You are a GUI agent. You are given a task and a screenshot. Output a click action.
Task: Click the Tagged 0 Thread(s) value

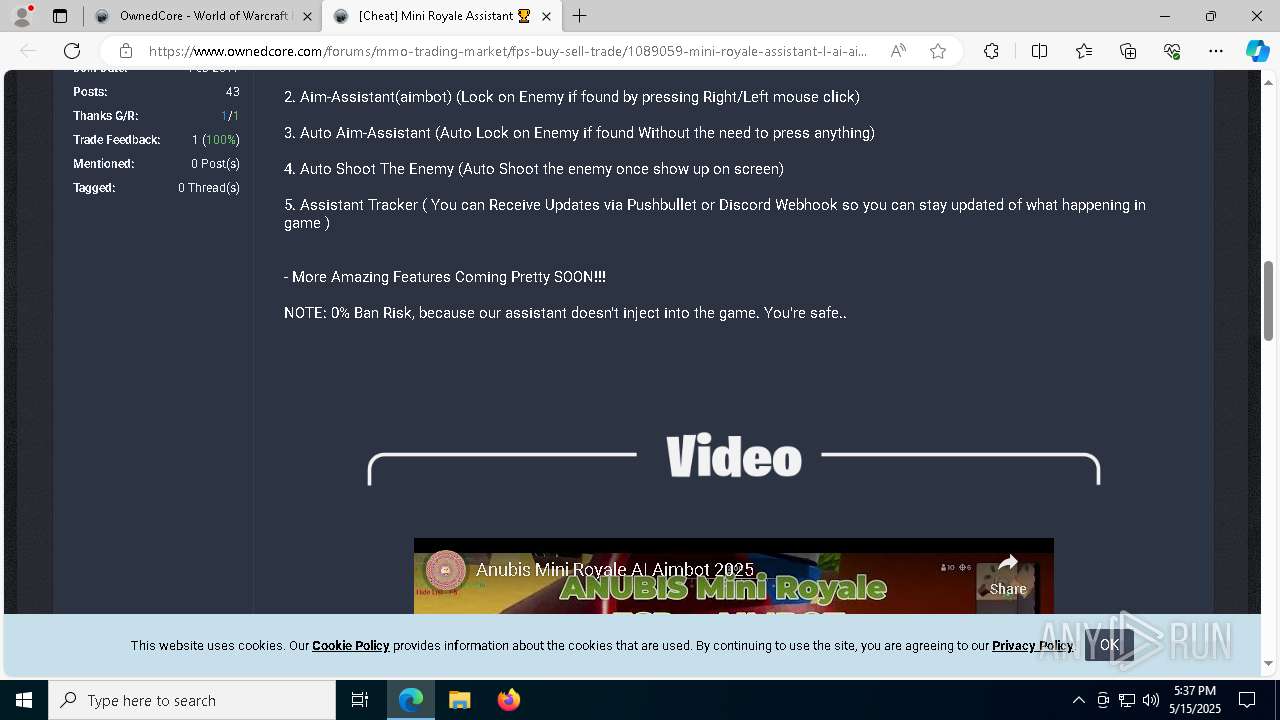[209, 188]
